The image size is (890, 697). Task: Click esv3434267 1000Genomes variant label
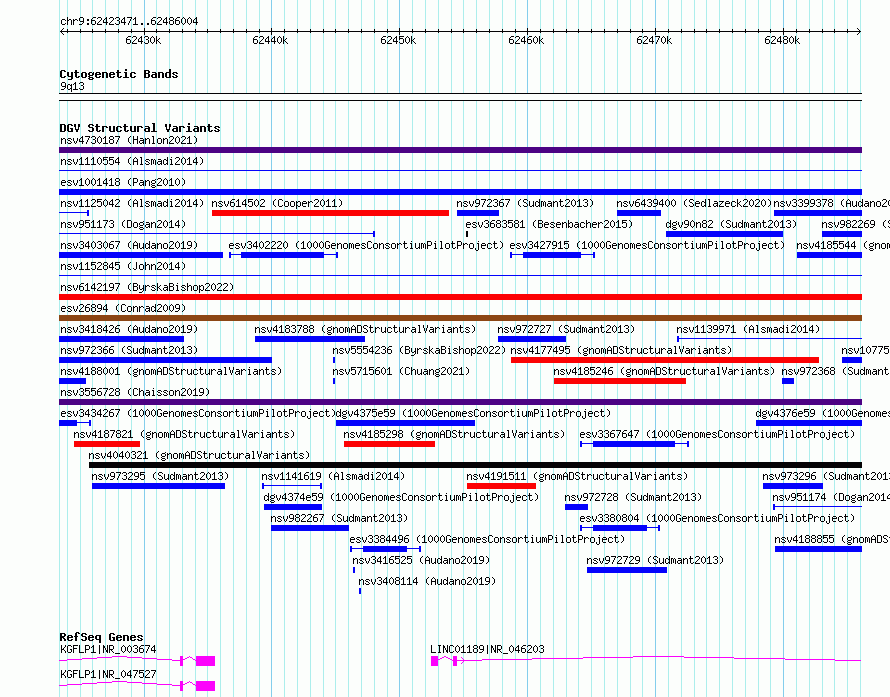(198, 413)
